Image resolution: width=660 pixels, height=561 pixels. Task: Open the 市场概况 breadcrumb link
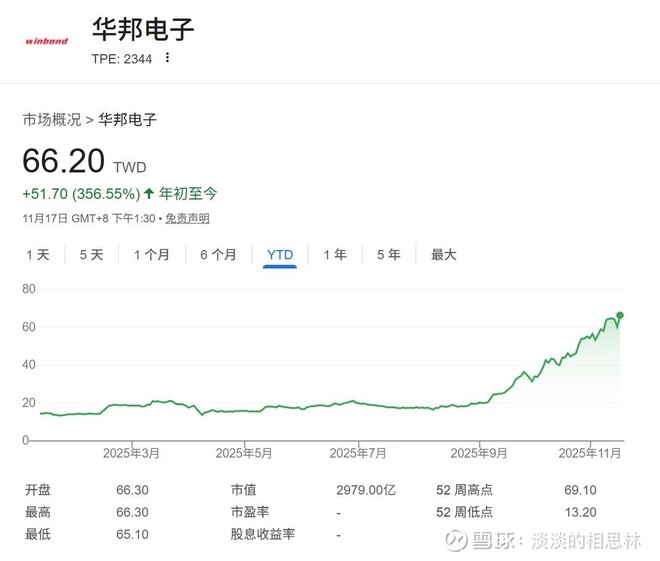pyautogui.click(x=52, y=120)
